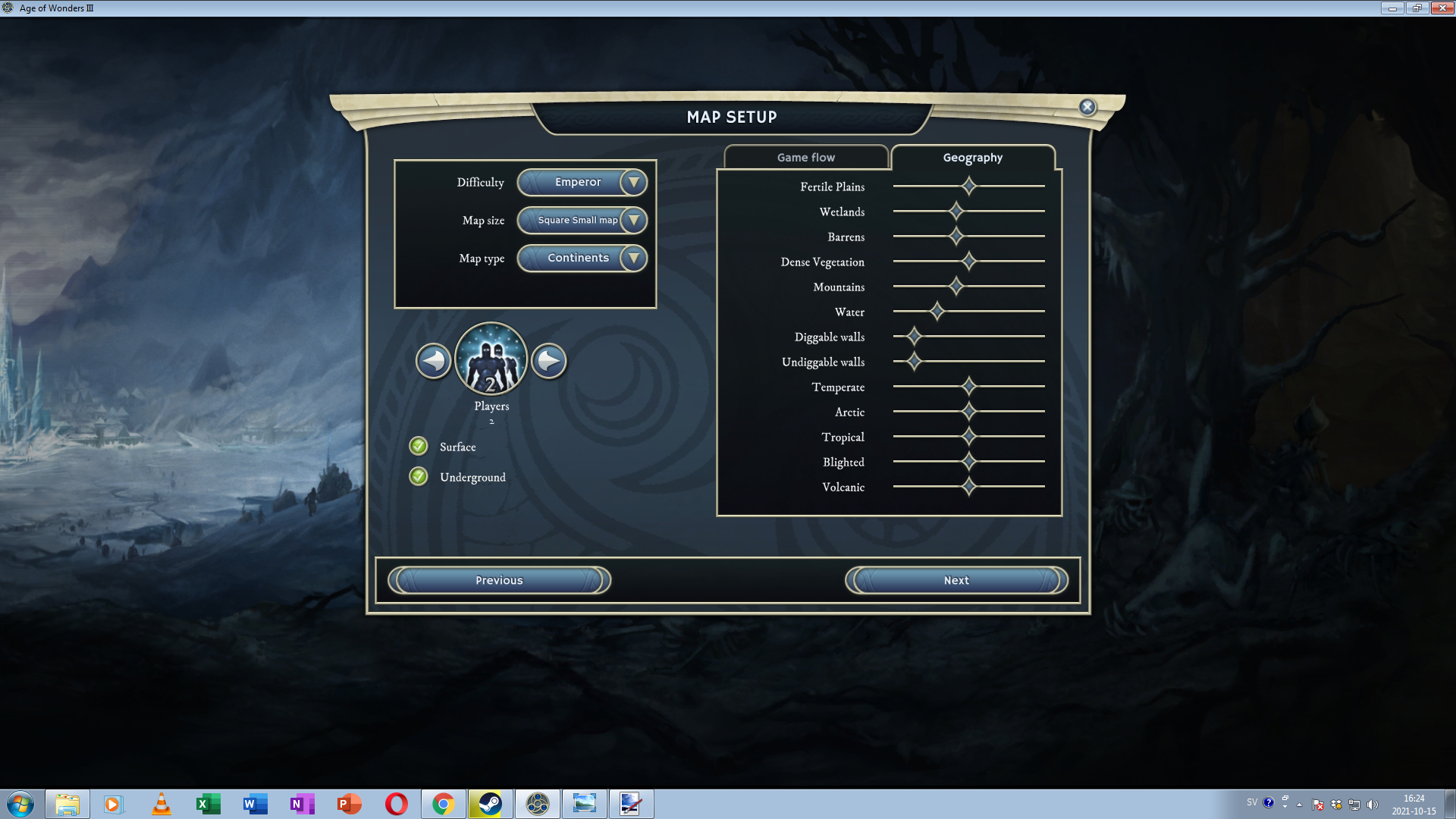Open the media player taskbar icon
Screen dimensions: 1456x819
113,804
